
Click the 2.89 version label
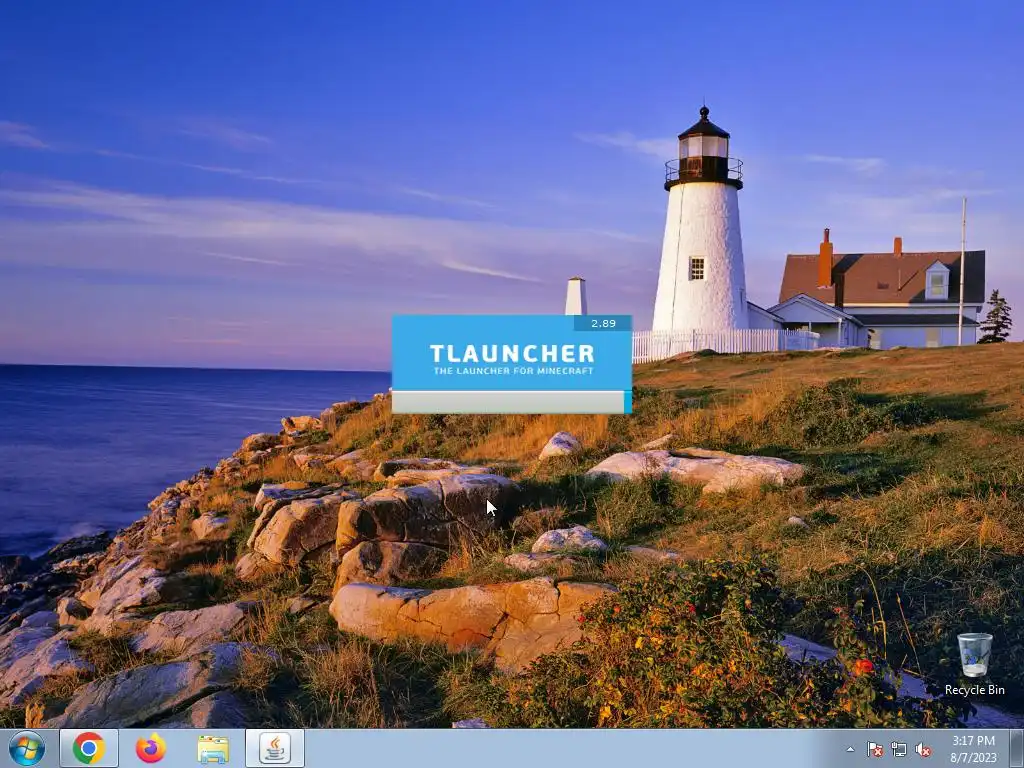(x=603, y=323)
